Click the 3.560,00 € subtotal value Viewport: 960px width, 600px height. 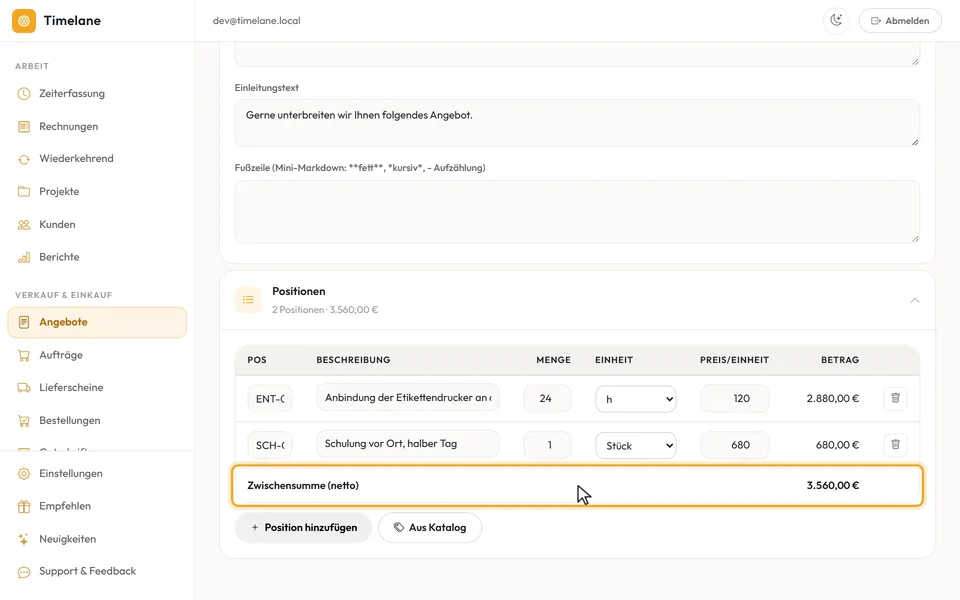(x=833, y=486)
